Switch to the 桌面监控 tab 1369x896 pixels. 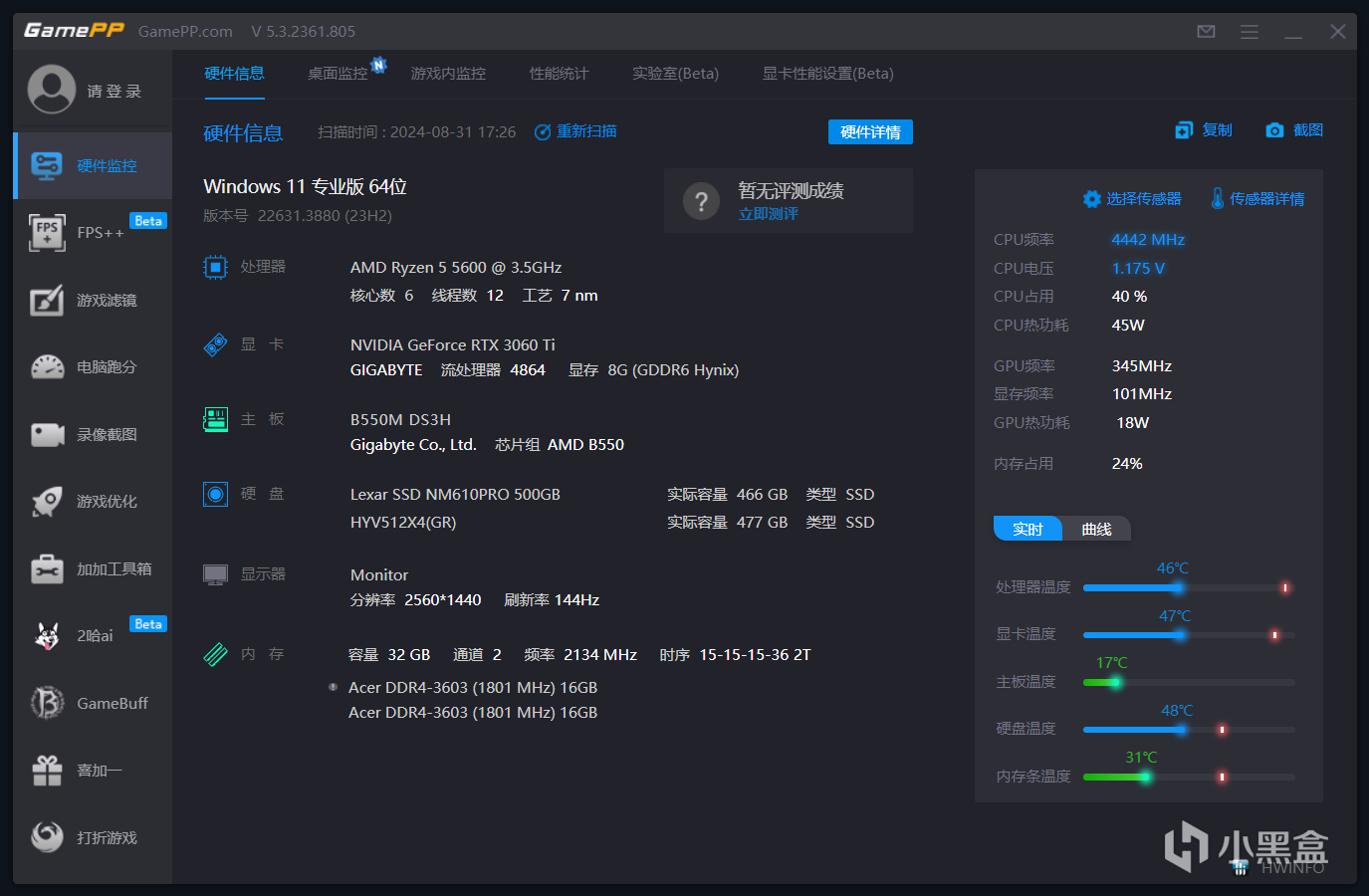(338, 74)
